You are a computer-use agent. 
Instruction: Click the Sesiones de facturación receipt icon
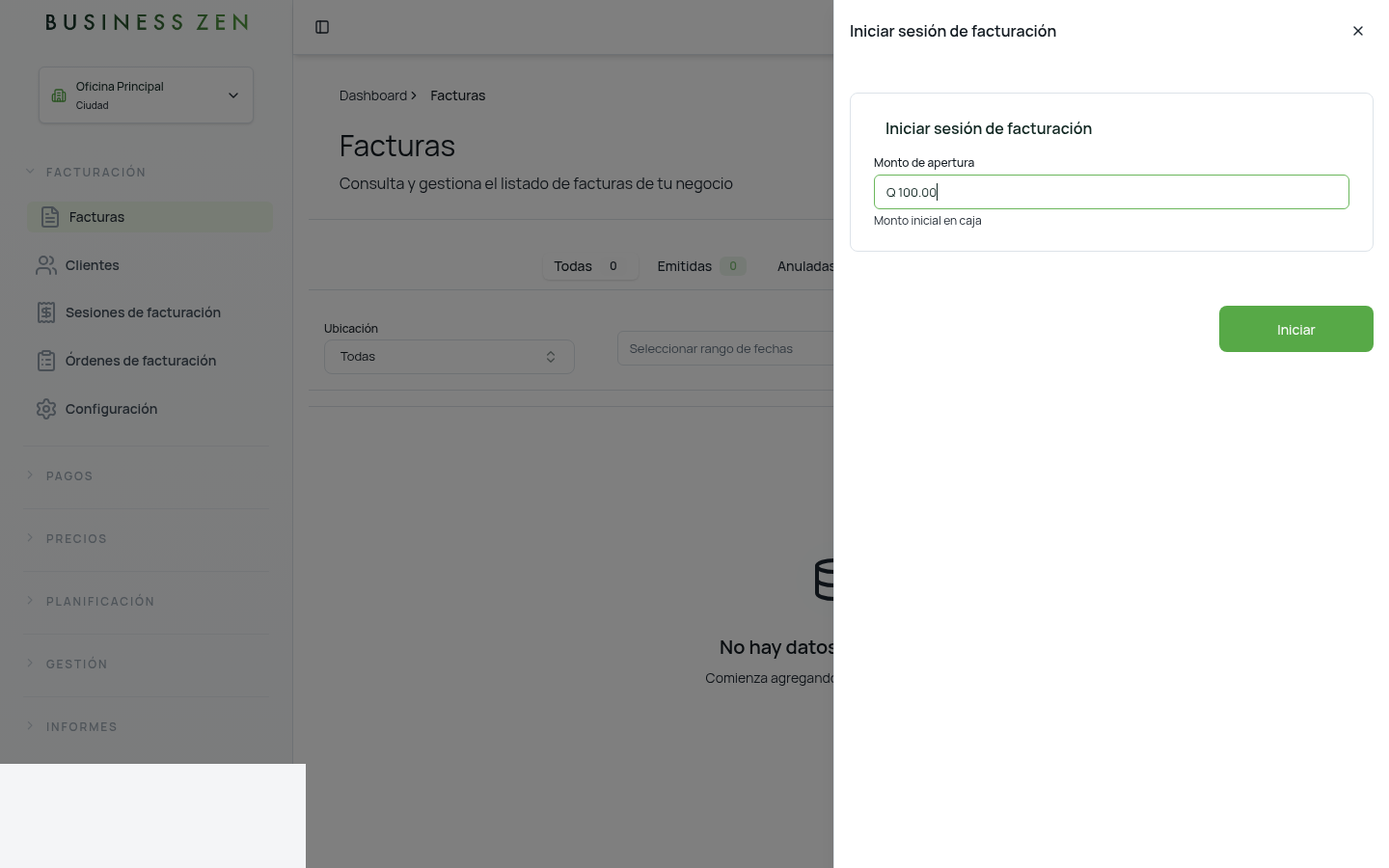pyautogui.click(x=46, y=312)
